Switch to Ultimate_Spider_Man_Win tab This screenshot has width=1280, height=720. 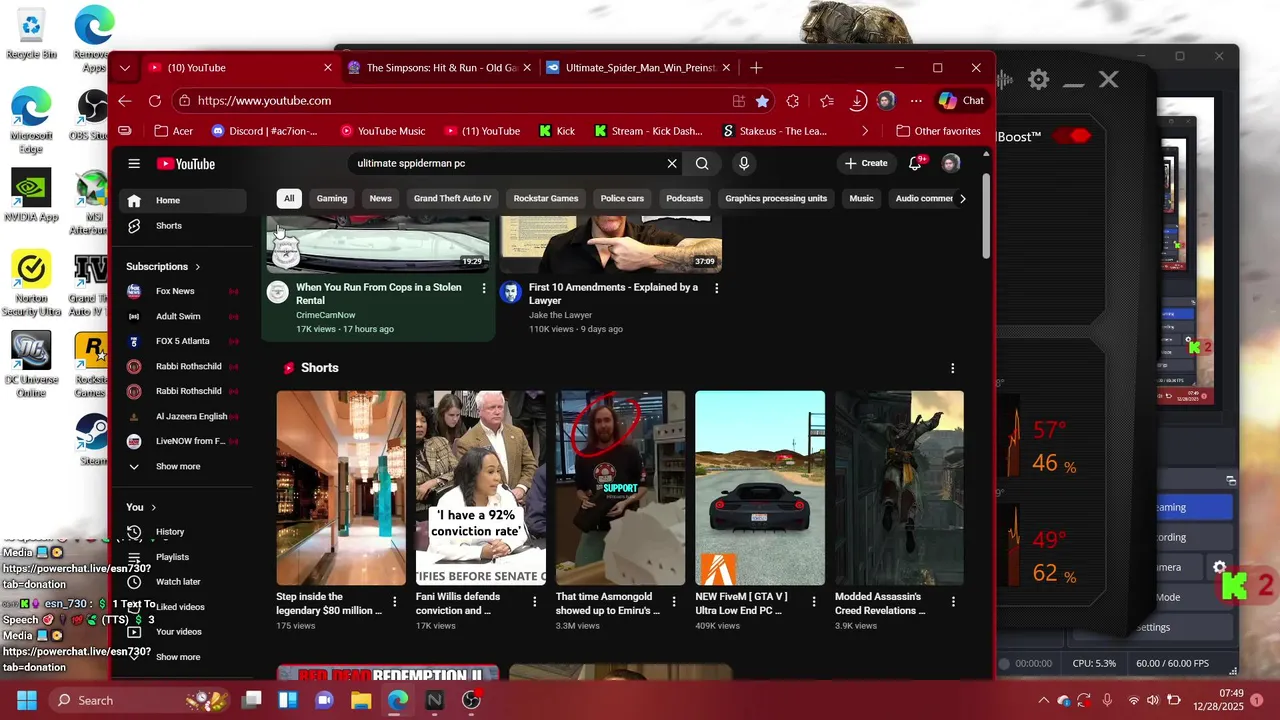coord(639,68)
